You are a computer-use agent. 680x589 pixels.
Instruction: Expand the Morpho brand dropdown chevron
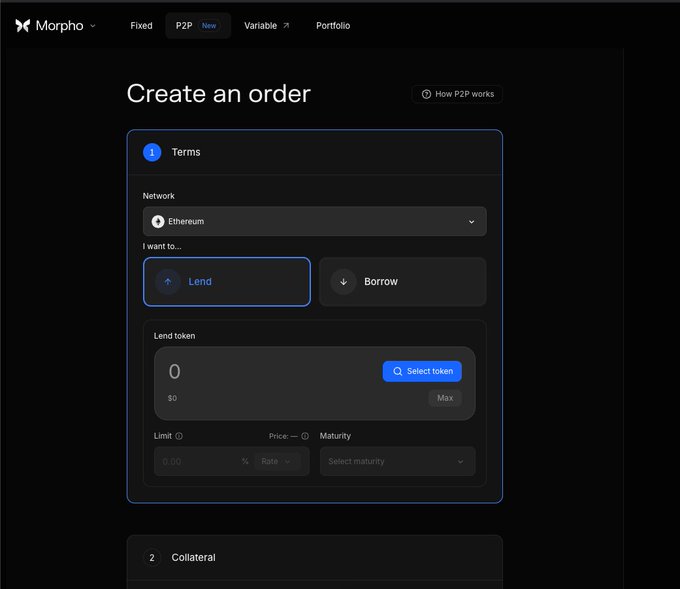[x=93, y=26]
